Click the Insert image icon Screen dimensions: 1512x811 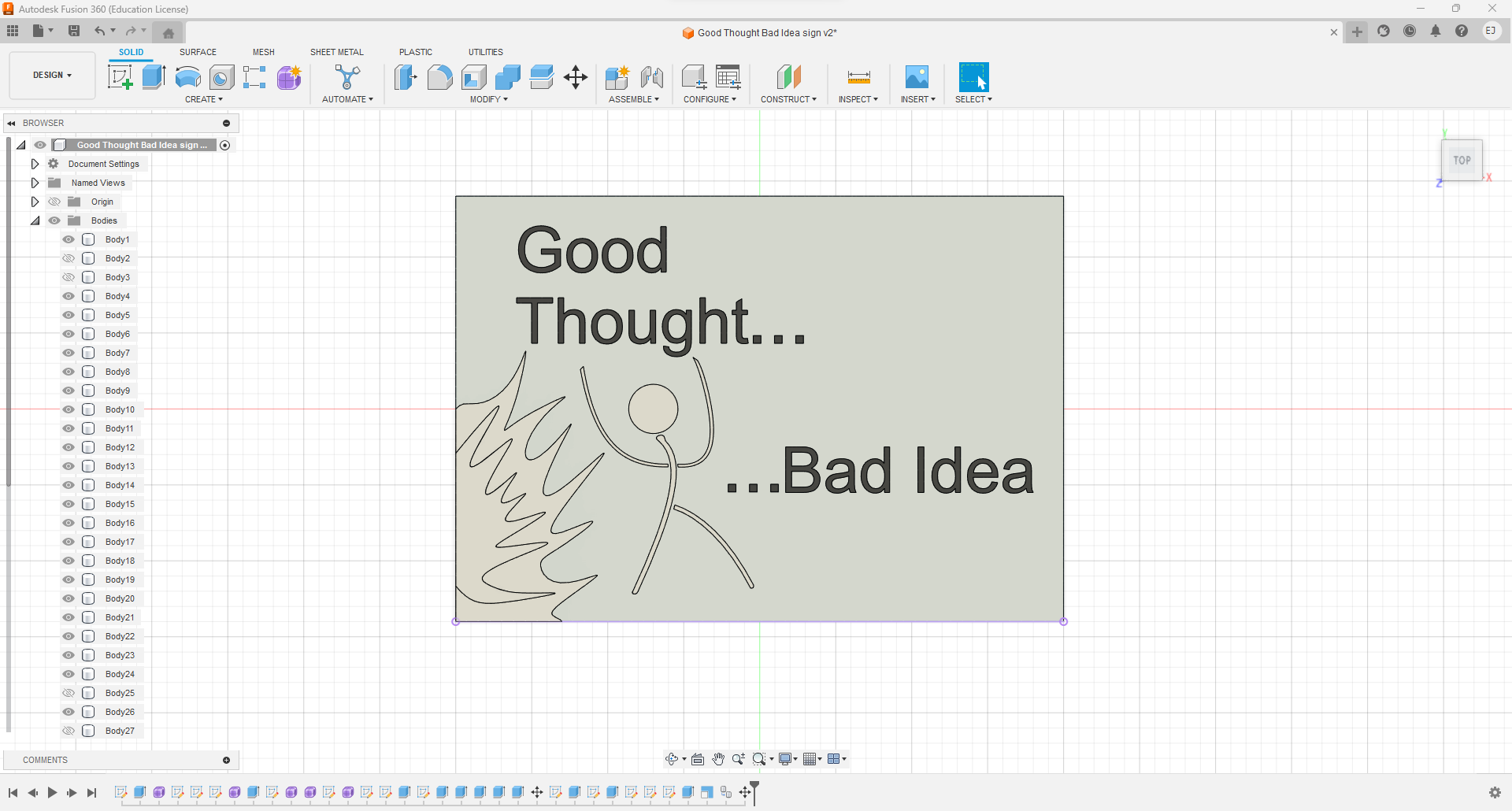coord(917,77)
